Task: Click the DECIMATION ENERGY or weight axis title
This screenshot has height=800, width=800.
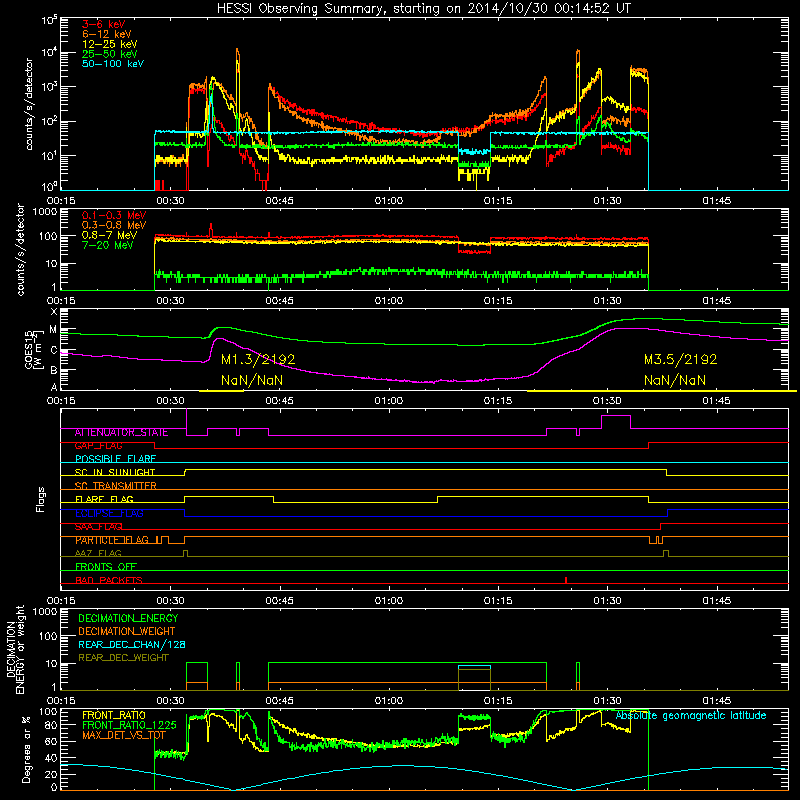Action: (15, 650)
